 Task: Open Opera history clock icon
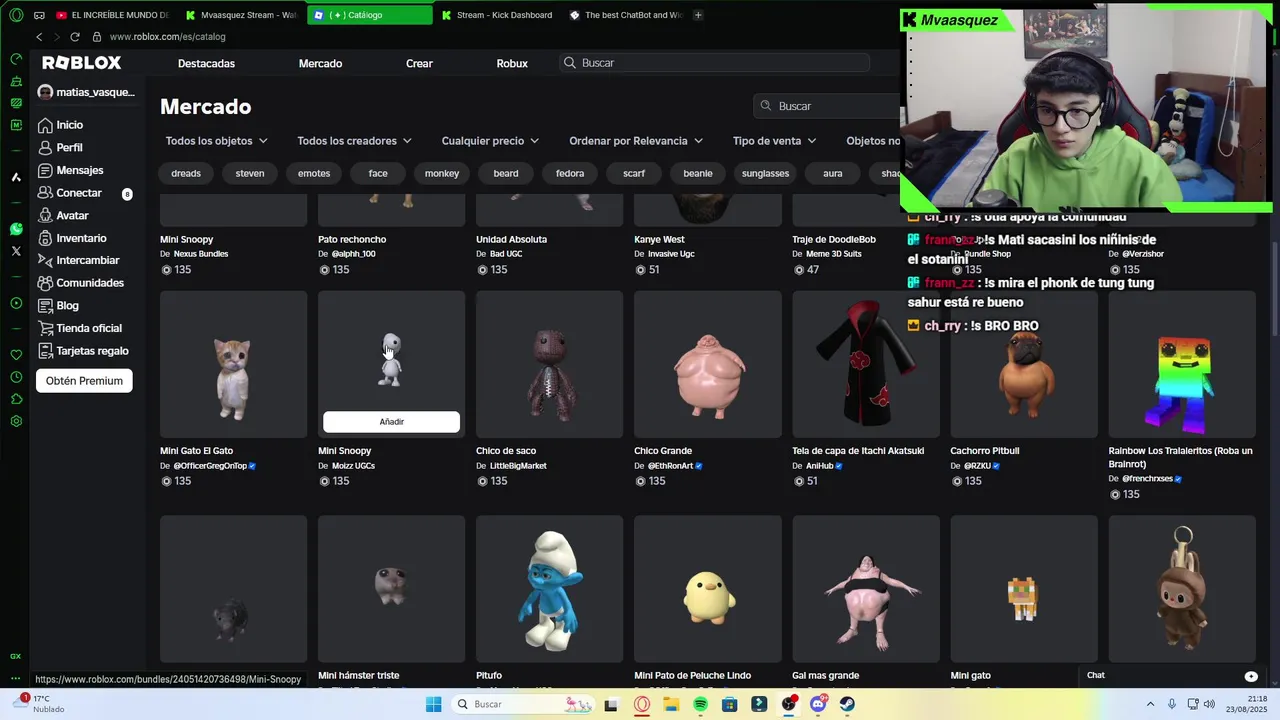point(16,377)
